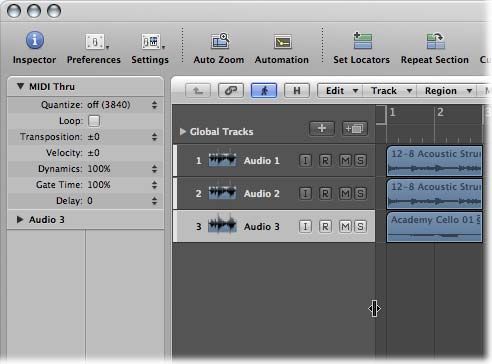Select the 12-8 Acoustic region on Audio 1
This screenshot has height=364, width=492.
click(x=434, y=161)
